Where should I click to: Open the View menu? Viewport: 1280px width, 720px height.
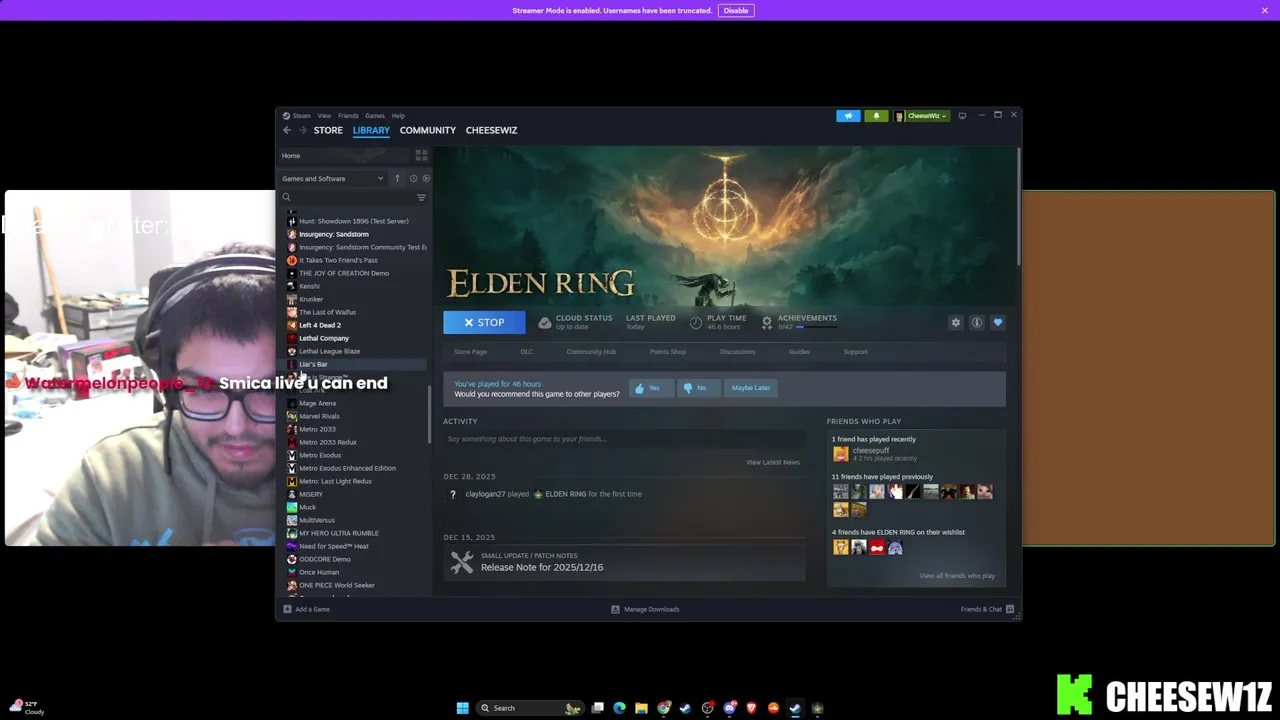(x=324, y=116)
